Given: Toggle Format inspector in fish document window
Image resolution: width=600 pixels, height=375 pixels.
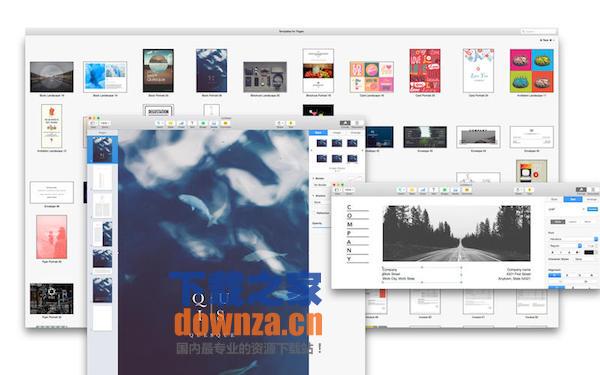Looking at the screenshot, I should coord(345,123).
